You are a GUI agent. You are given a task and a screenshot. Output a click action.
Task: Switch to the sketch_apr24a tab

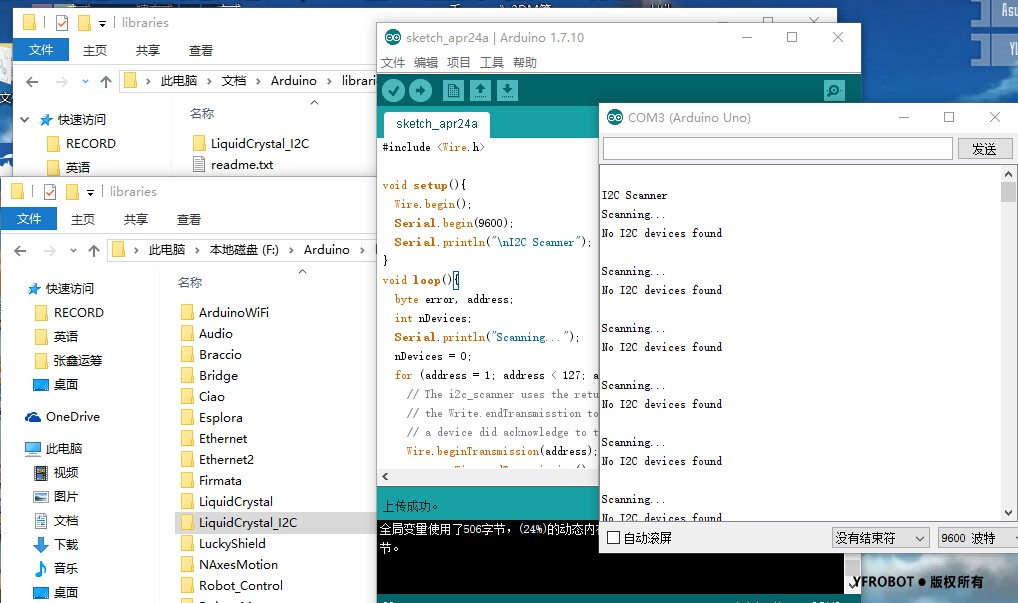[x=436, y=123]
